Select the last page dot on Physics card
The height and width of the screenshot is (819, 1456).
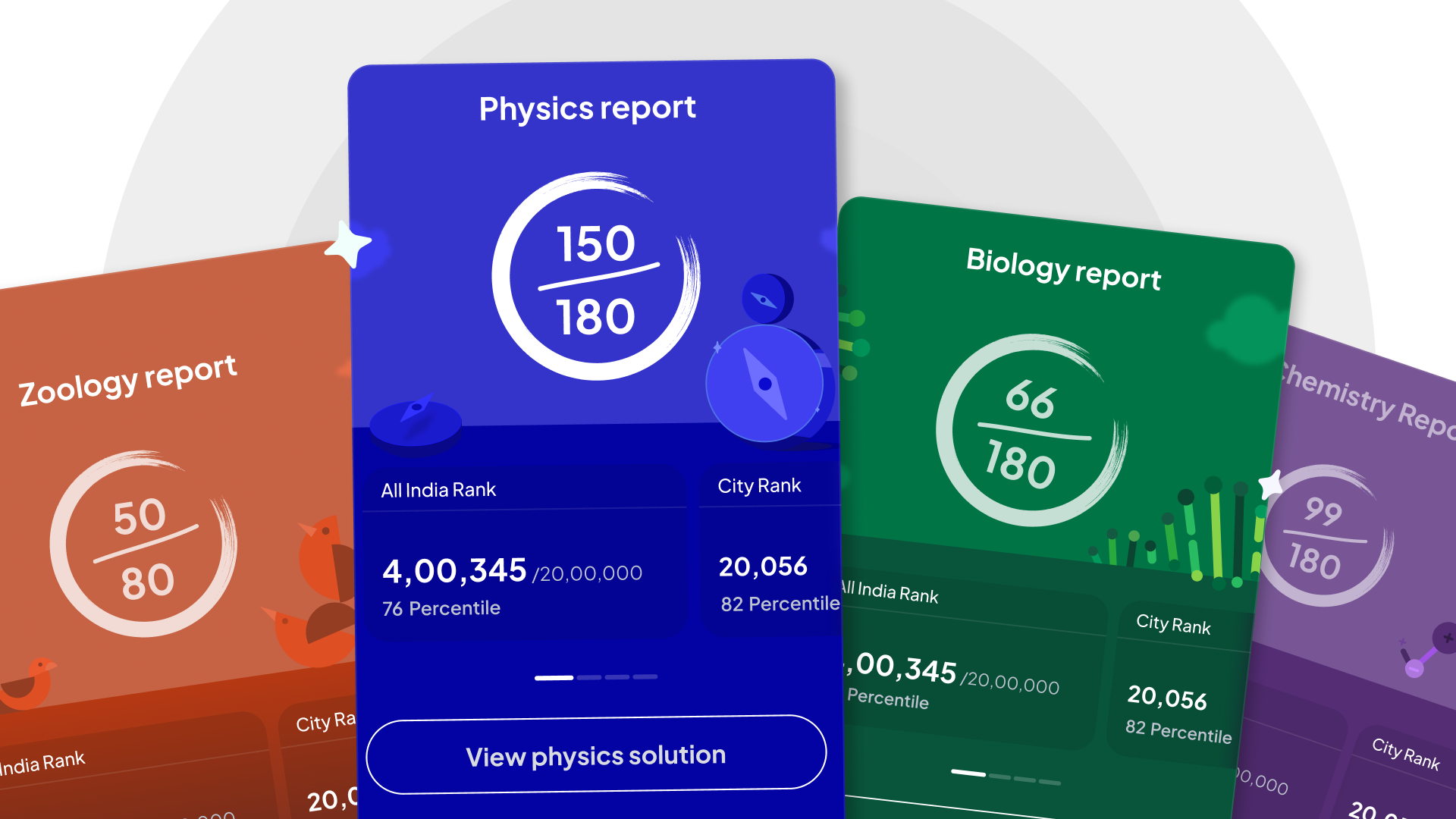click(x=645, y=676)
